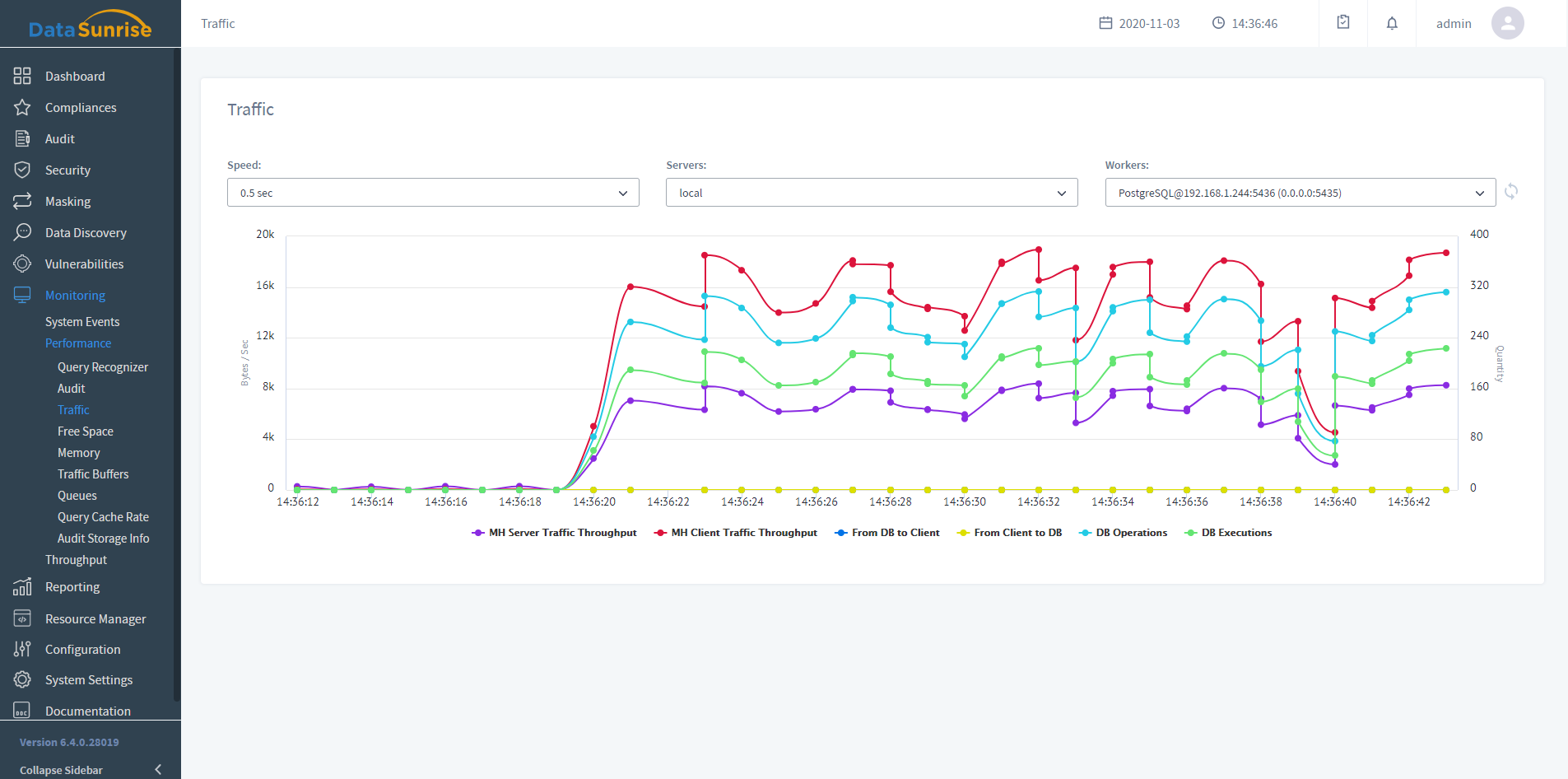
Task: Expand the Servers dropdown set to local
Action: click(872, 193)
